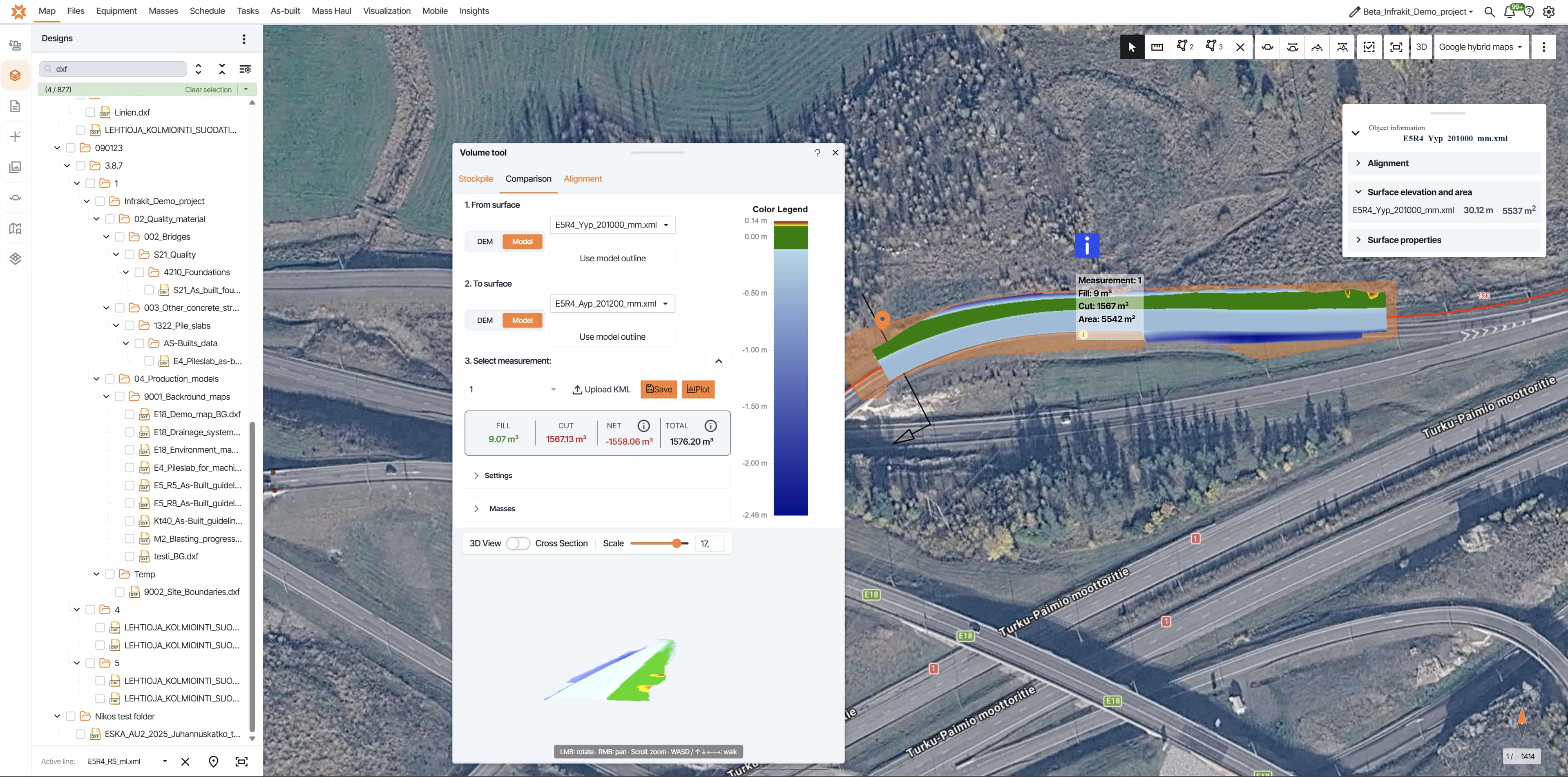Open the settings gear icon
1568x777 pixels.
[x=1549, y=11]
